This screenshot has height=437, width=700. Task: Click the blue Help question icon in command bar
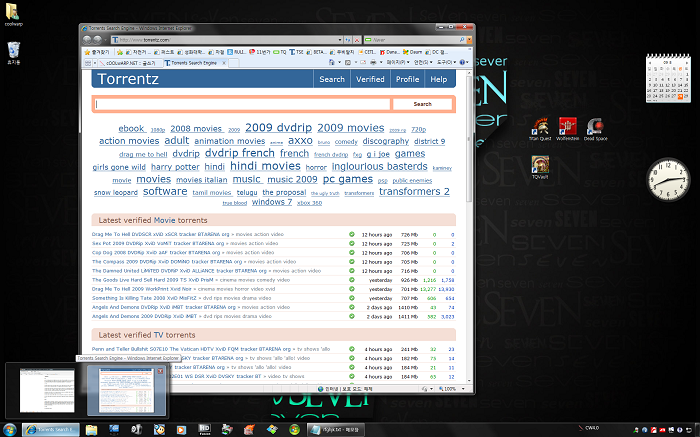pos(462,62)
